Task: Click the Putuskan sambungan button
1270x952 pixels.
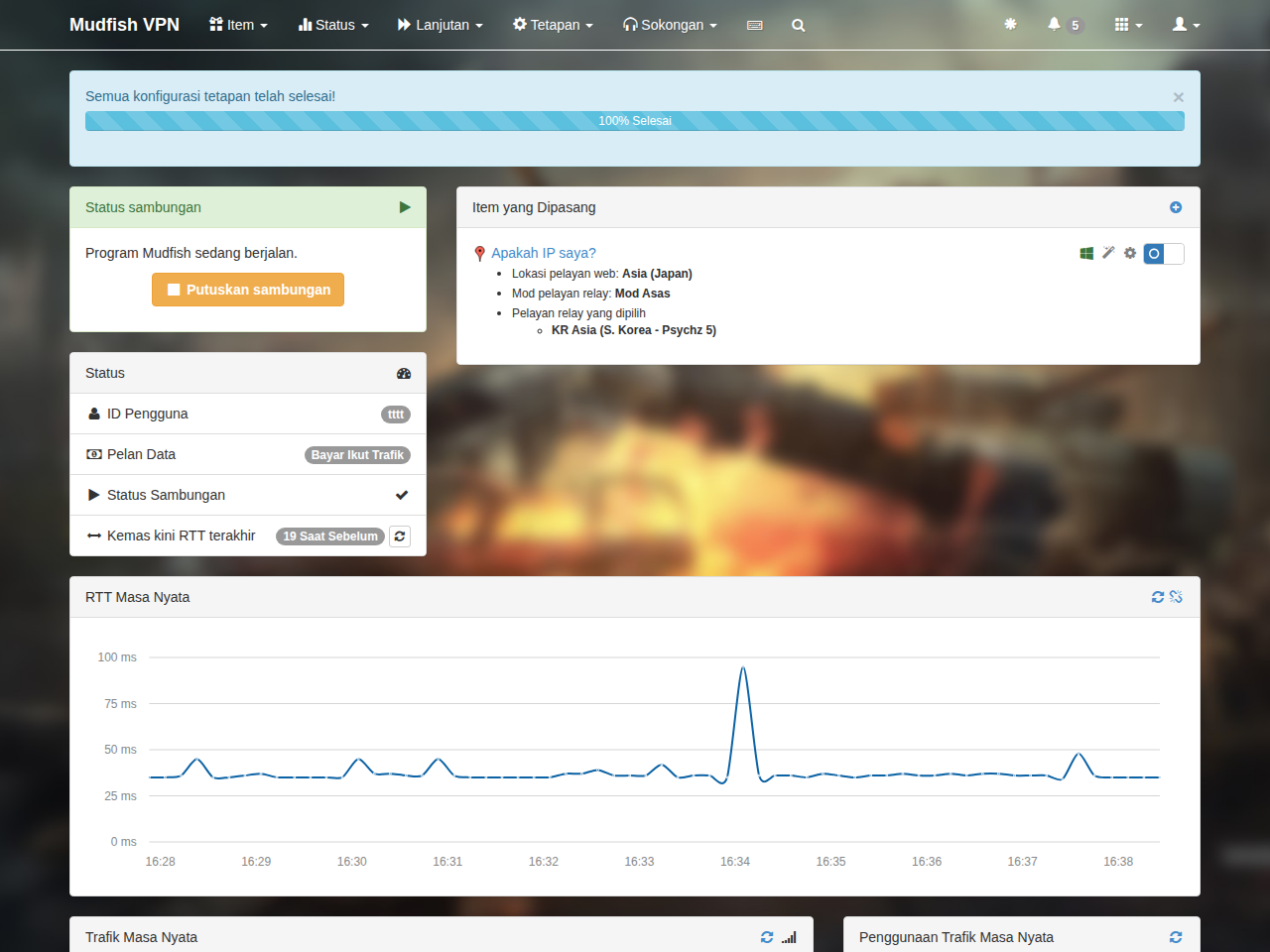Action: (x=248, y=290)
